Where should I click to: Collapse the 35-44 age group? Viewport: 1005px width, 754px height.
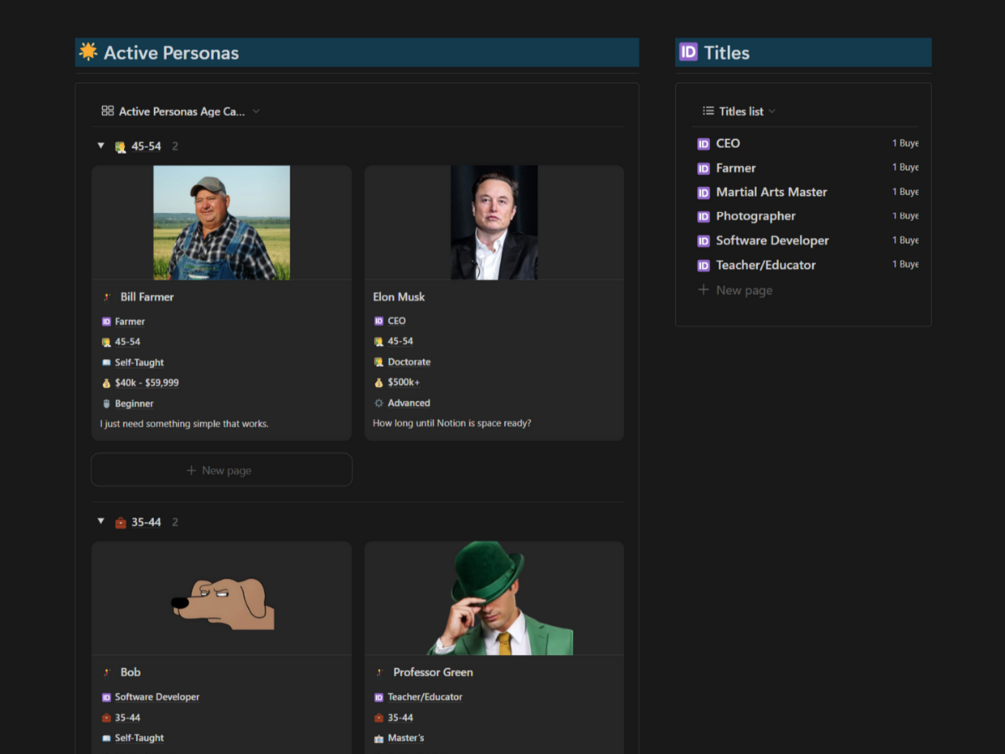[x=101, y=521]
